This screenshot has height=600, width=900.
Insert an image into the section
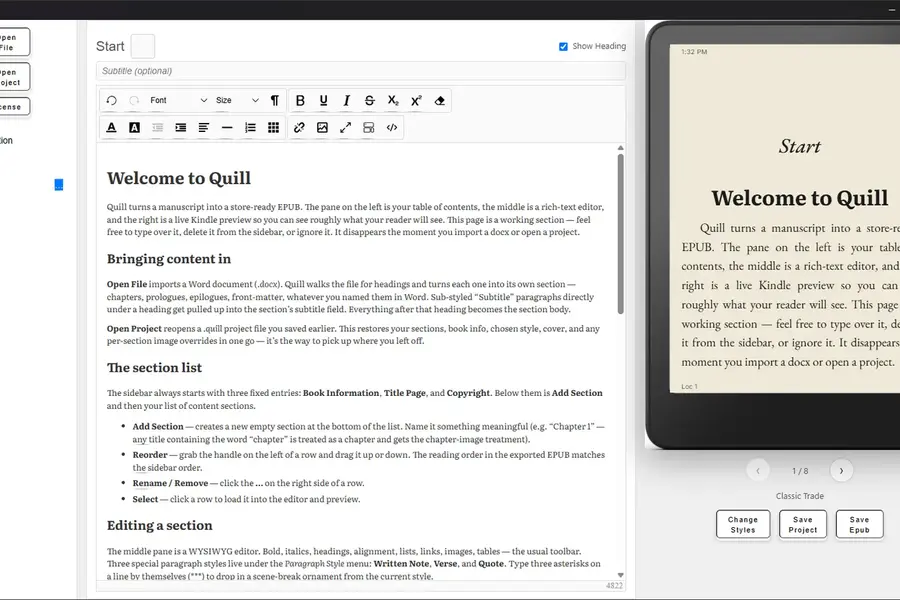click(322, 127)
